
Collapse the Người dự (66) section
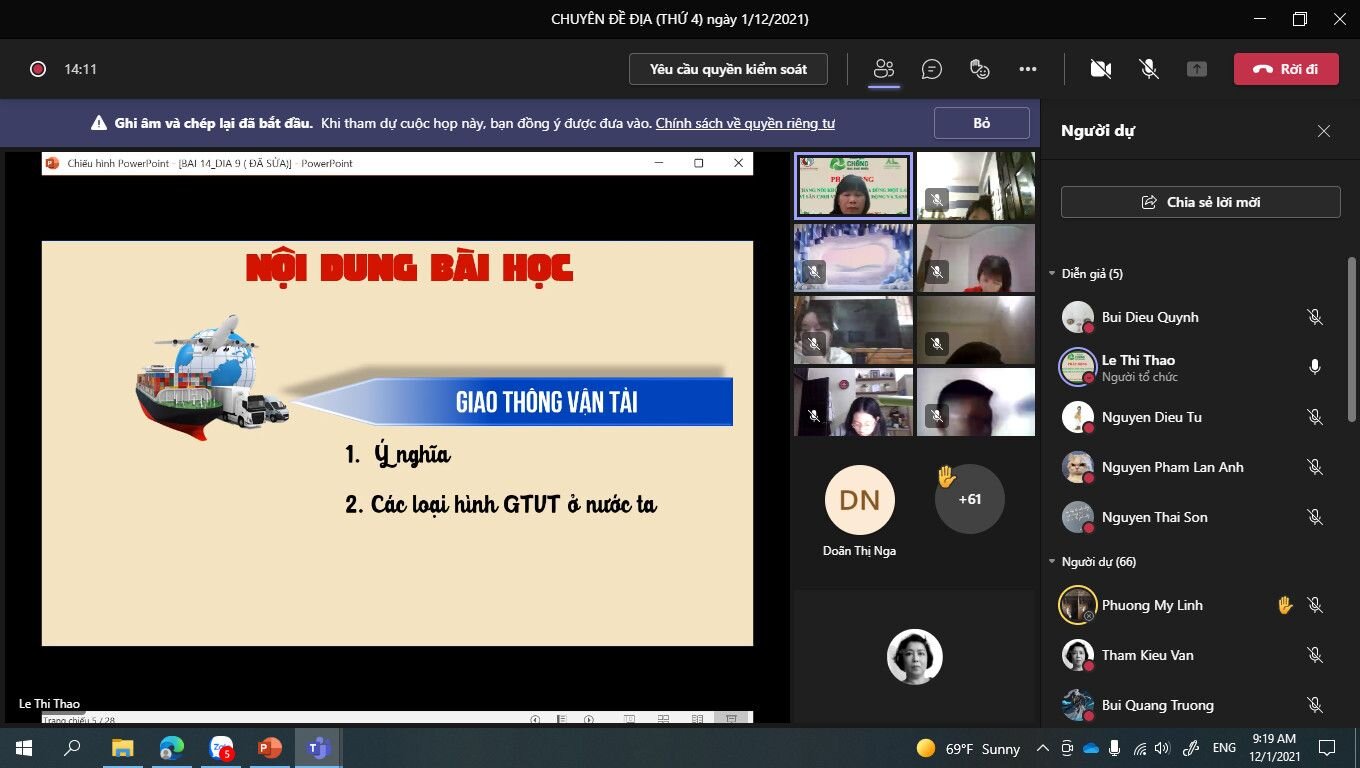point(1051,561)
